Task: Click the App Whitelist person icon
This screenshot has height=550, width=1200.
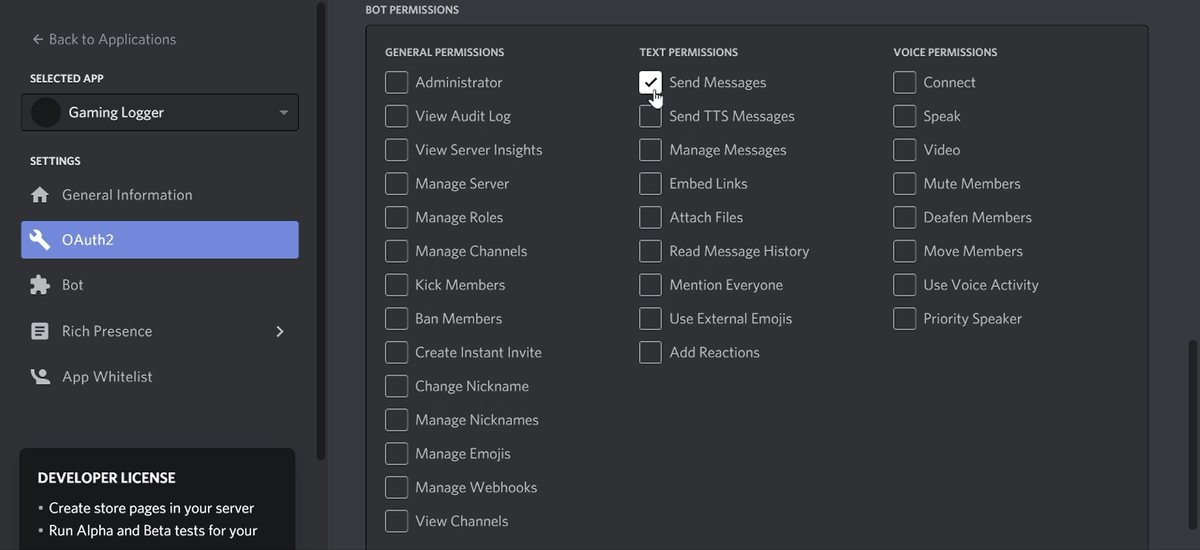Action: pos(40,377)
